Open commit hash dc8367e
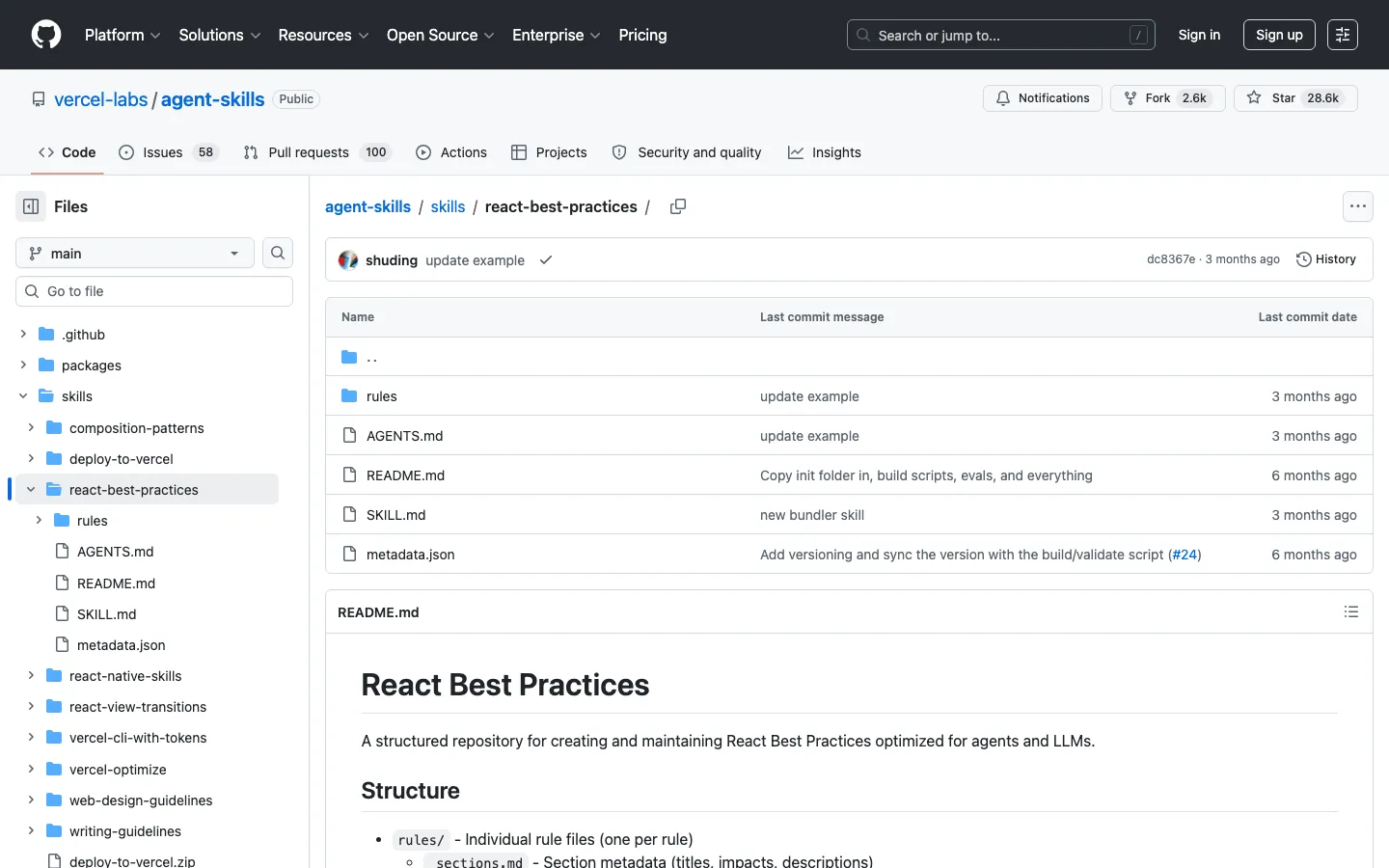This screenshot has width=1389, height=868. tap(1171, 259)
